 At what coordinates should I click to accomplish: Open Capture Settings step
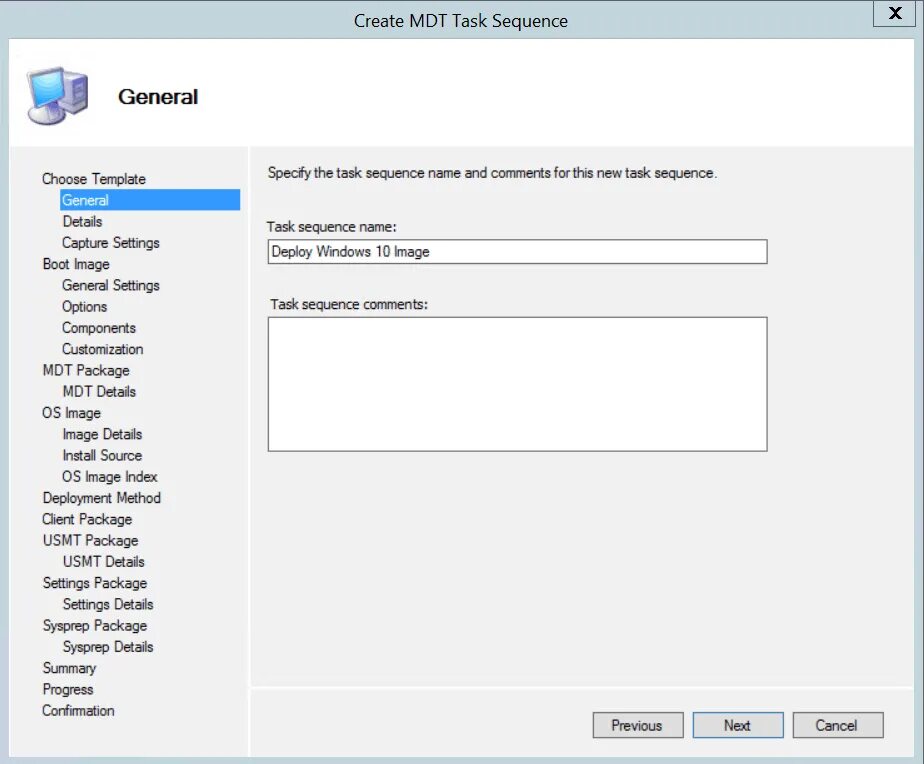(x=111, y=243)
